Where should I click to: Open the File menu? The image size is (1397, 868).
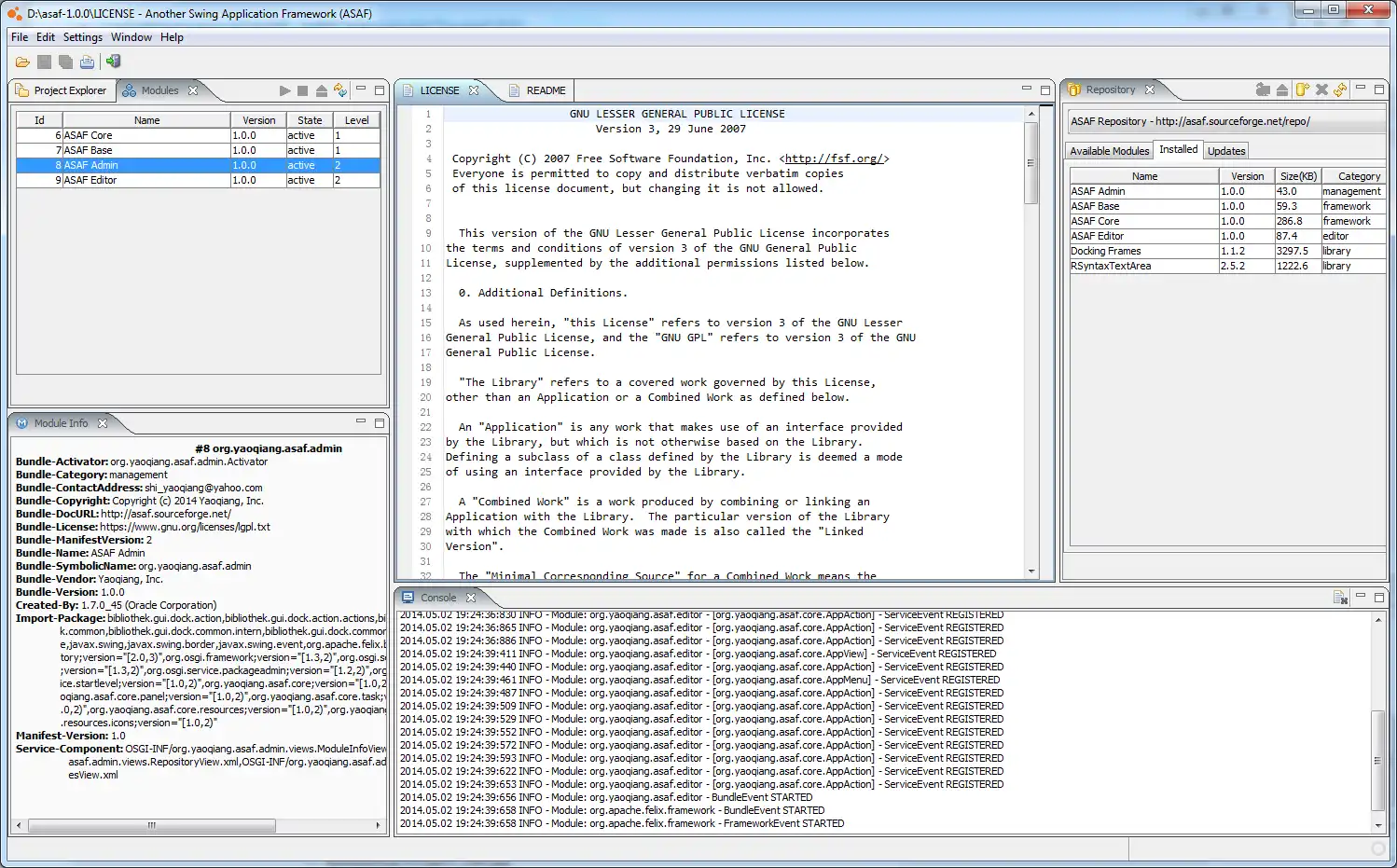pyautogui.click(x=20, y=37)
